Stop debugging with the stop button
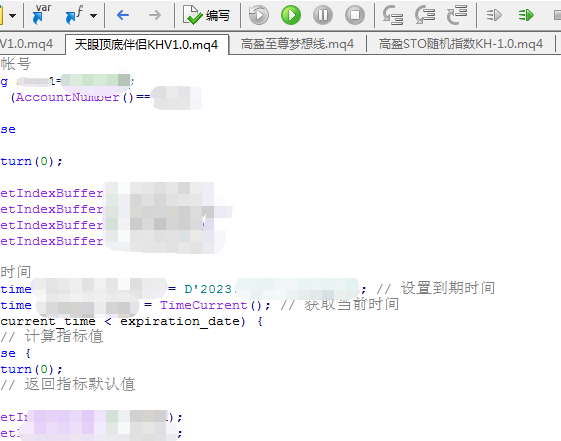Viewport: 561px width, 441px height. 355,15
